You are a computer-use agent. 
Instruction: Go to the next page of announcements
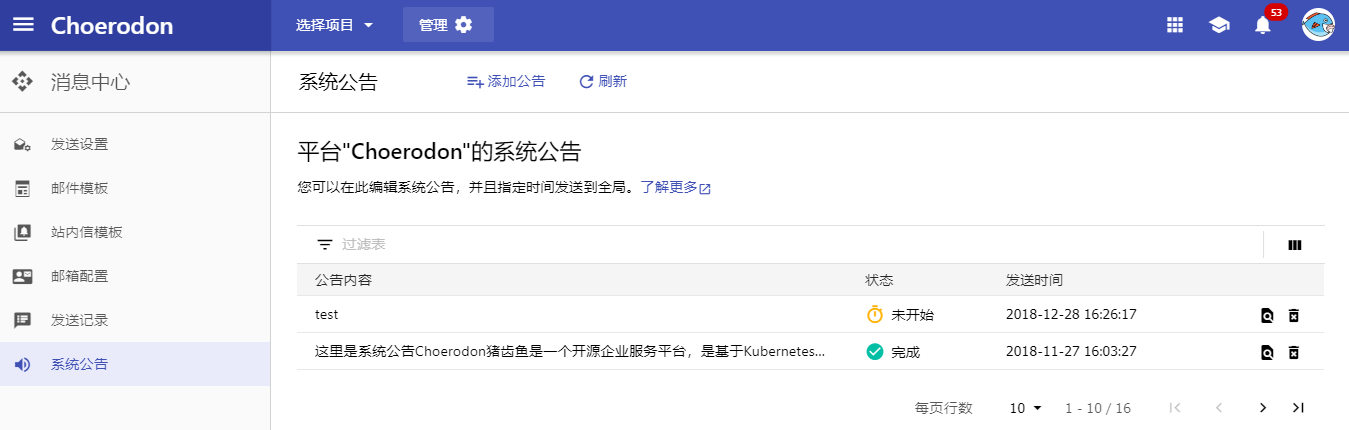[1263, 408]
